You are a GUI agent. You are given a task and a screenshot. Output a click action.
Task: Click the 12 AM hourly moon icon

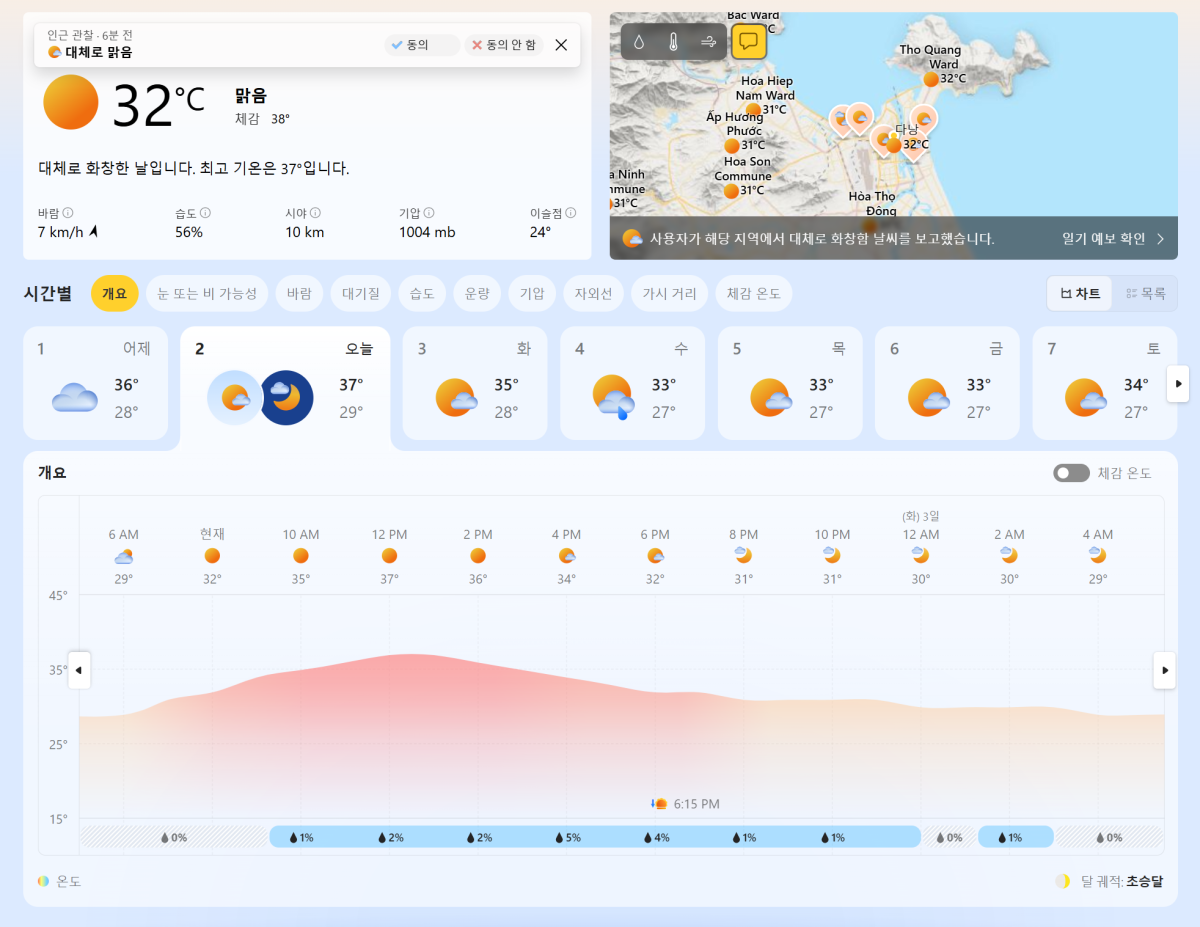pyautogui.click(x=920, y=555)
